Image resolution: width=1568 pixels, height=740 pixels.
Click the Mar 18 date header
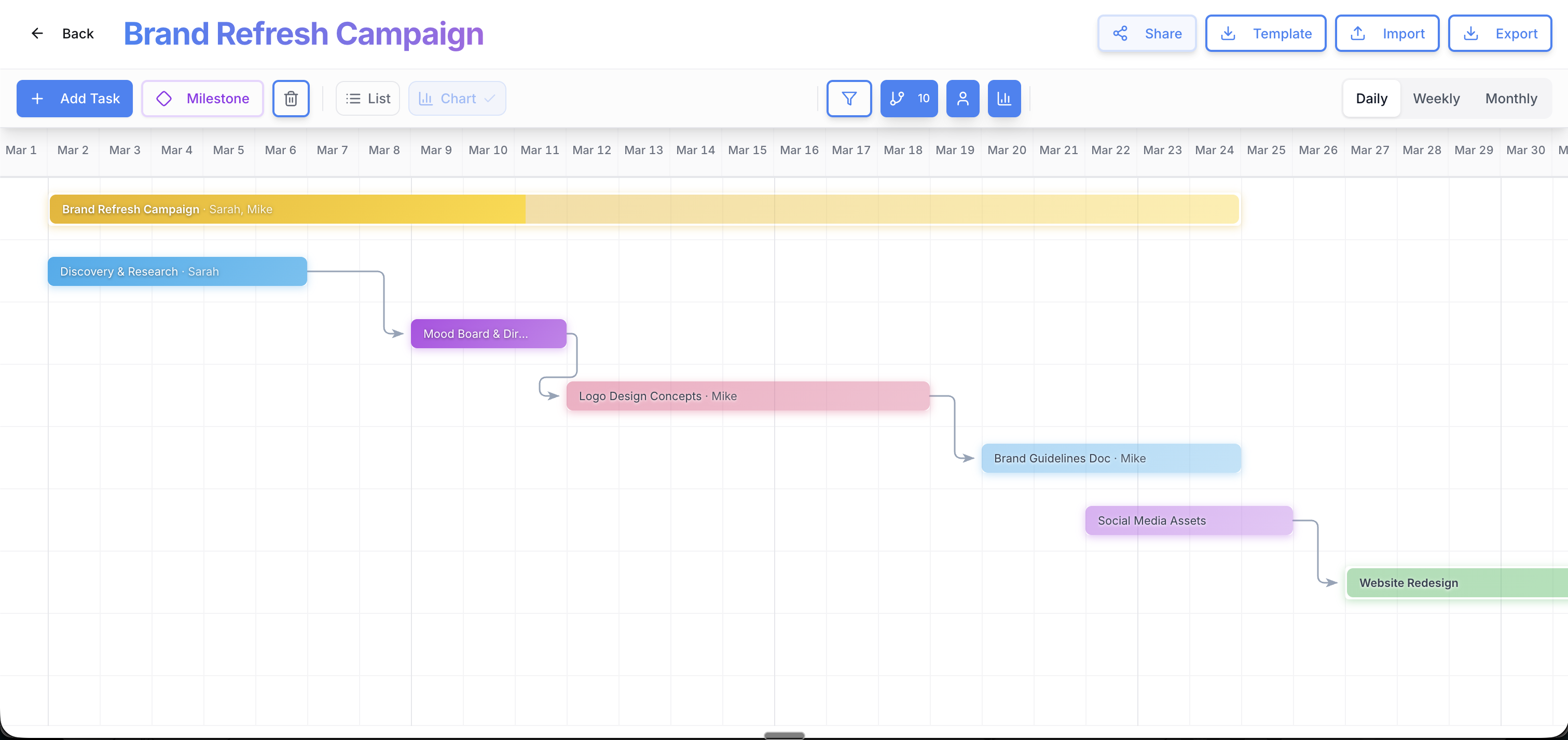903,150
